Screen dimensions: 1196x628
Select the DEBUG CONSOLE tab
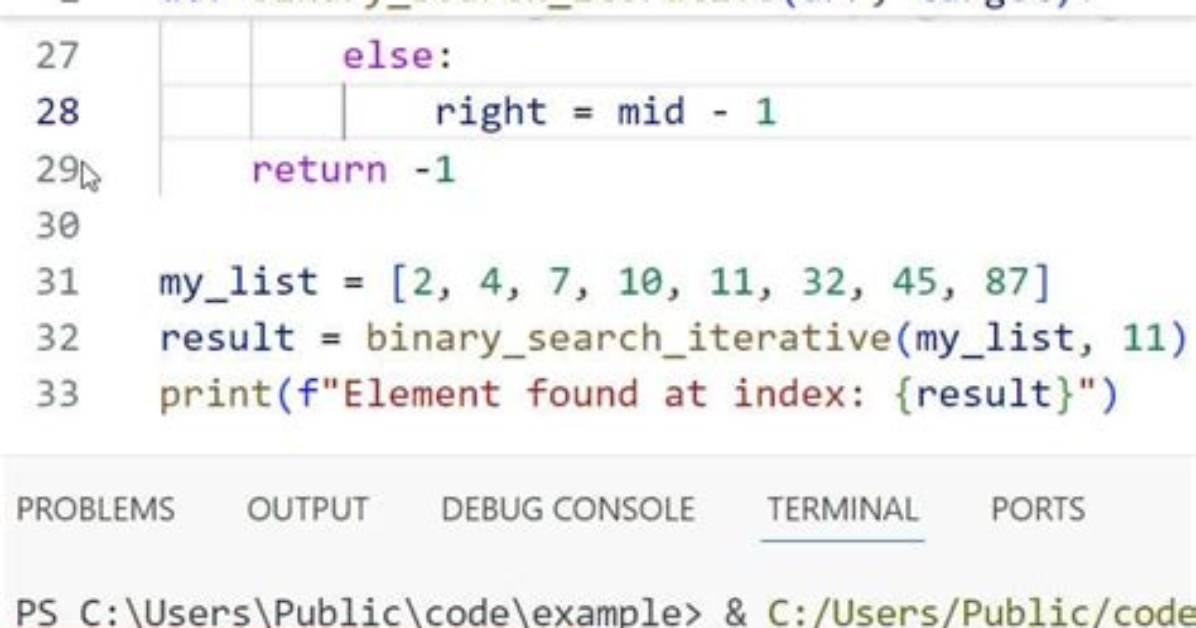567,509
